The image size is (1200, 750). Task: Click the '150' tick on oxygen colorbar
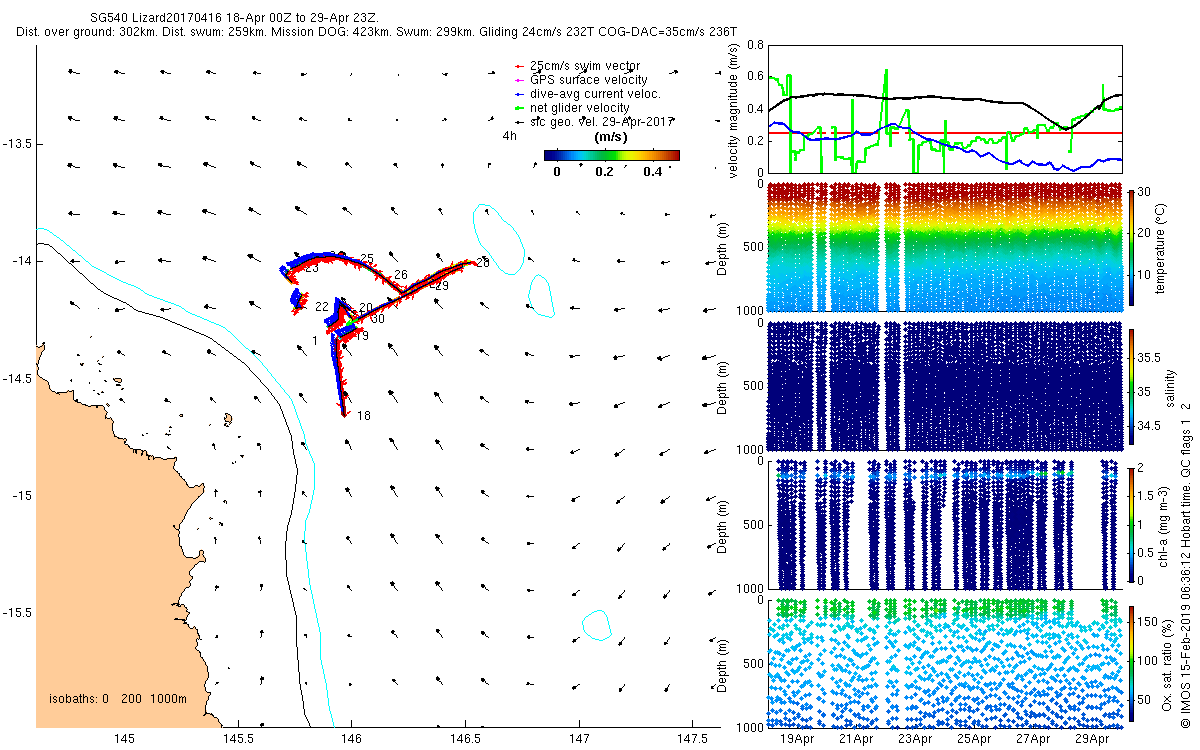[1147, 620]
